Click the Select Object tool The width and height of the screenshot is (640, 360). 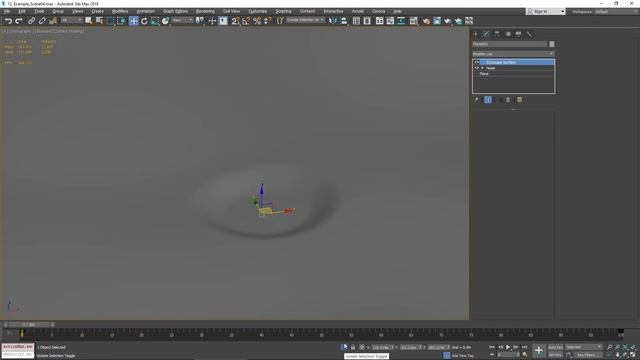click(x=89, y=21)
